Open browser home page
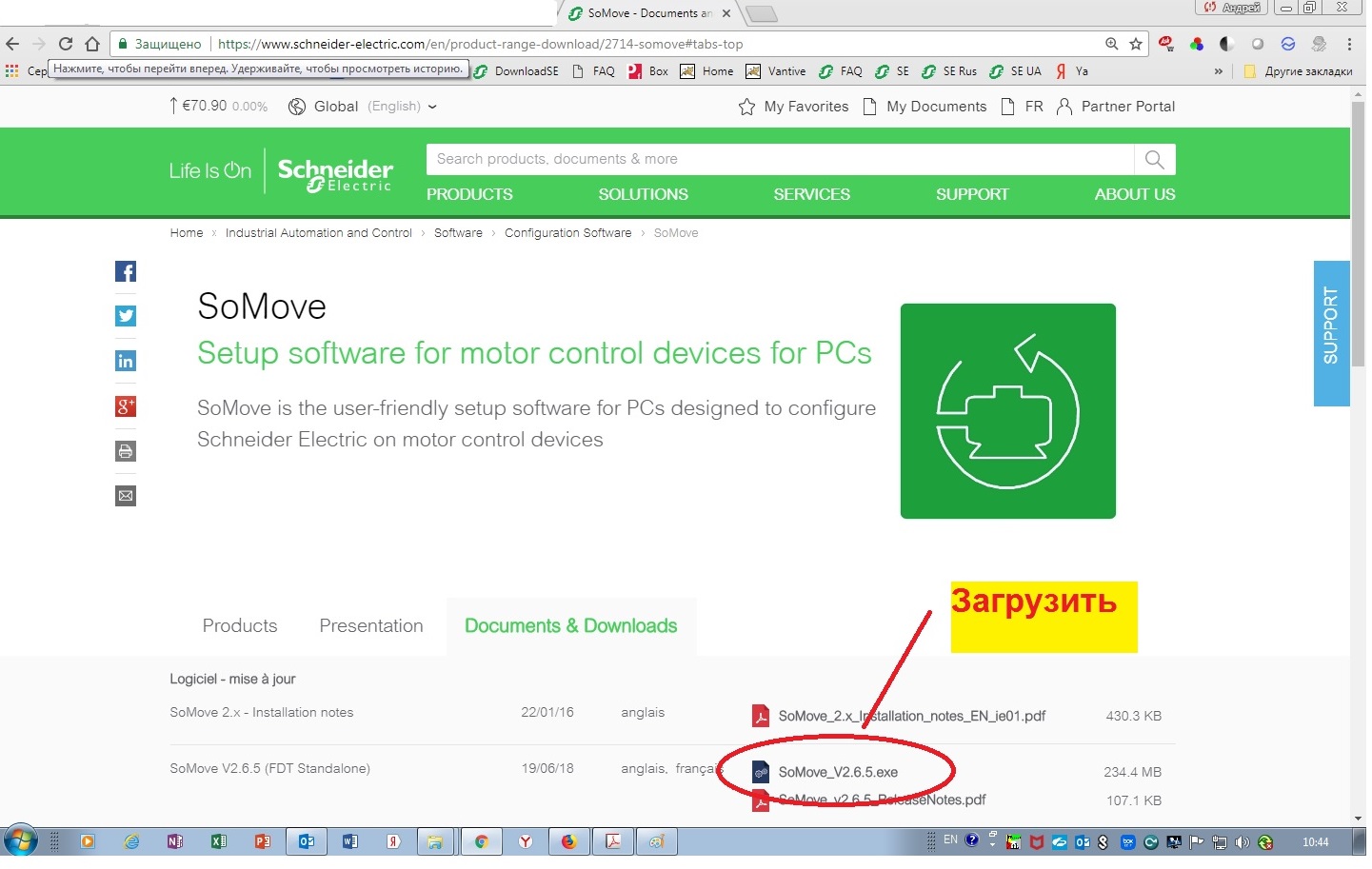This screenshot has height=869, width=1372. click(x=92, y=44)
